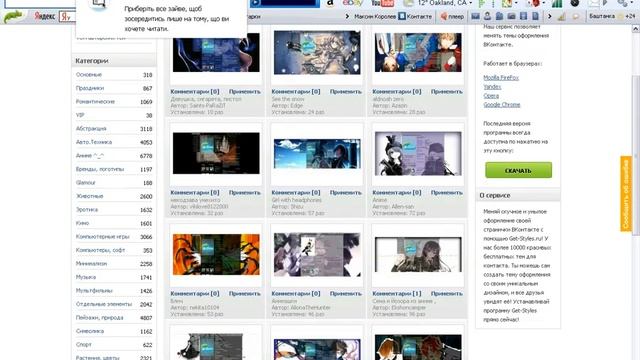Viewport: 640px width, 360px height.
Task: Select the Бренды, логотипы category
Action: click(100, 169)
